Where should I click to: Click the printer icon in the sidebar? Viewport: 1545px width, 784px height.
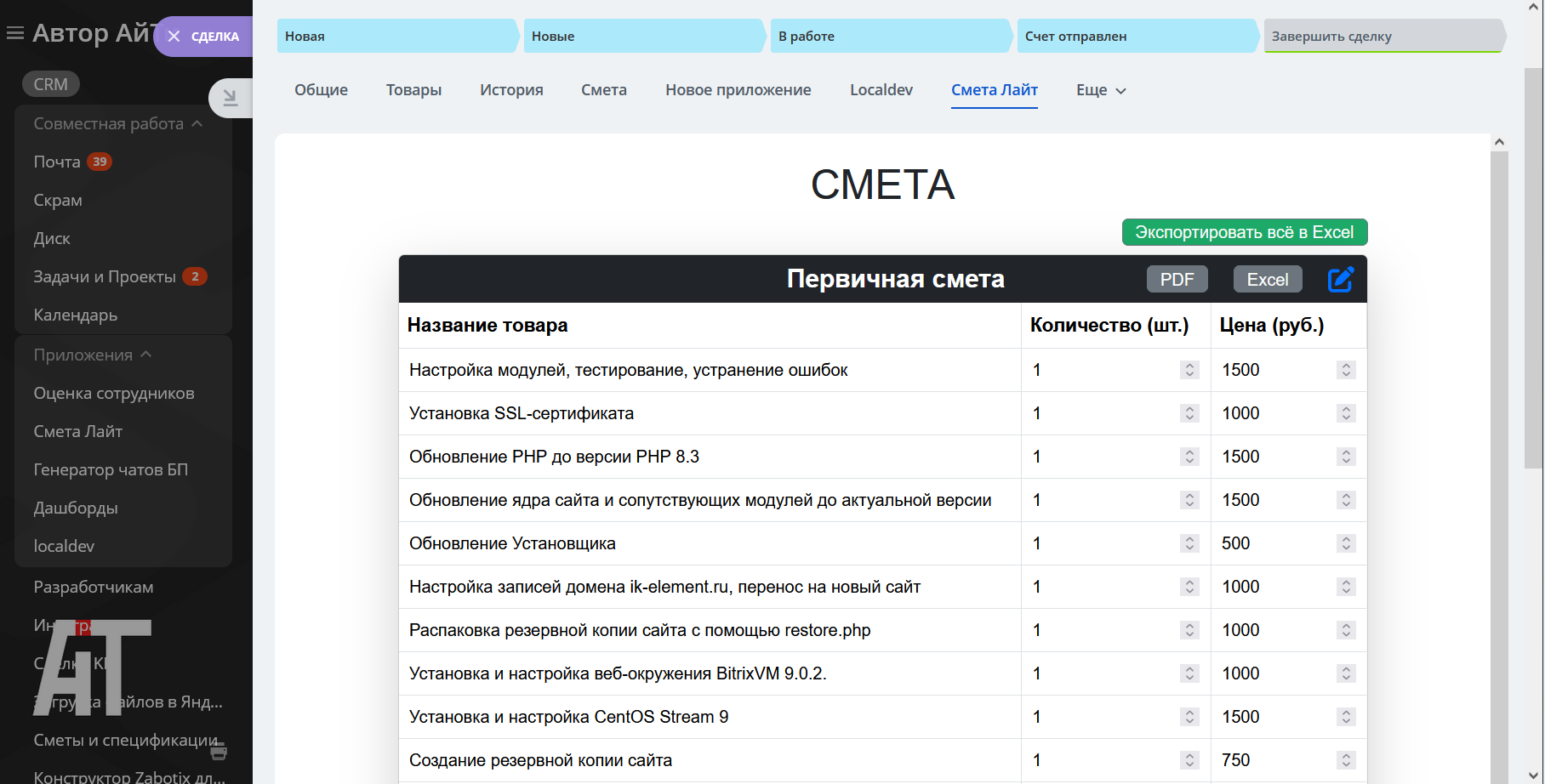coord(219,752)
